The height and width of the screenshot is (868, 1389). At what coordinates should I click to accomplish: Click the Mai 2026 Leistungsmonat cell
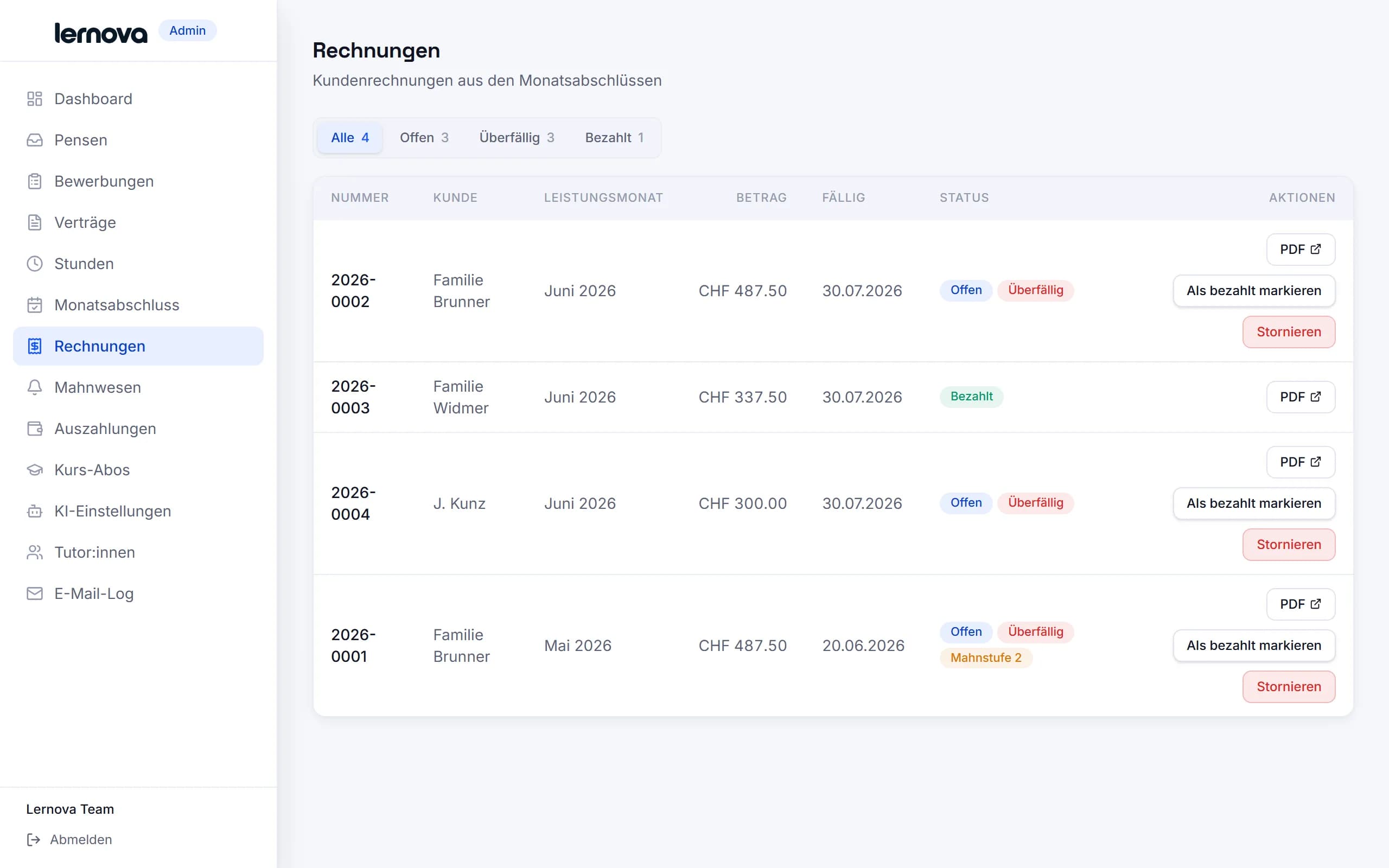tap(577, 646)
